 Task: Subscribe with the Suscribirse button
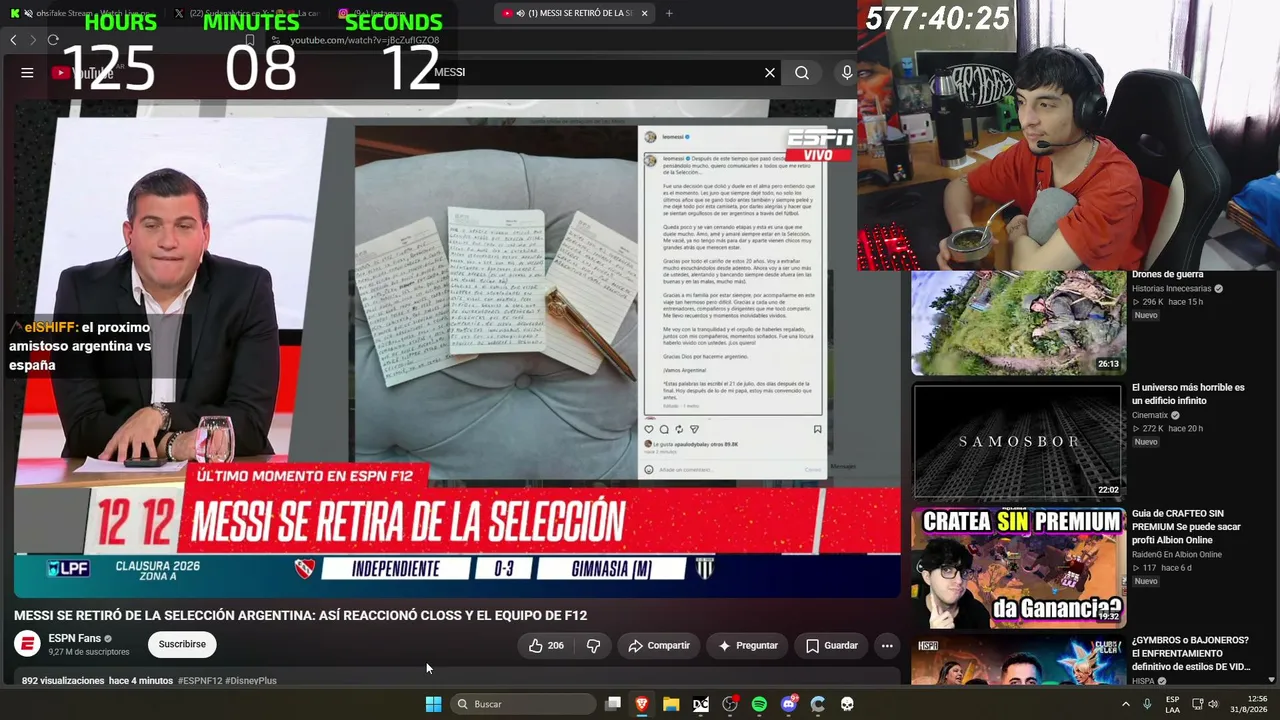[x=182, y=644]
